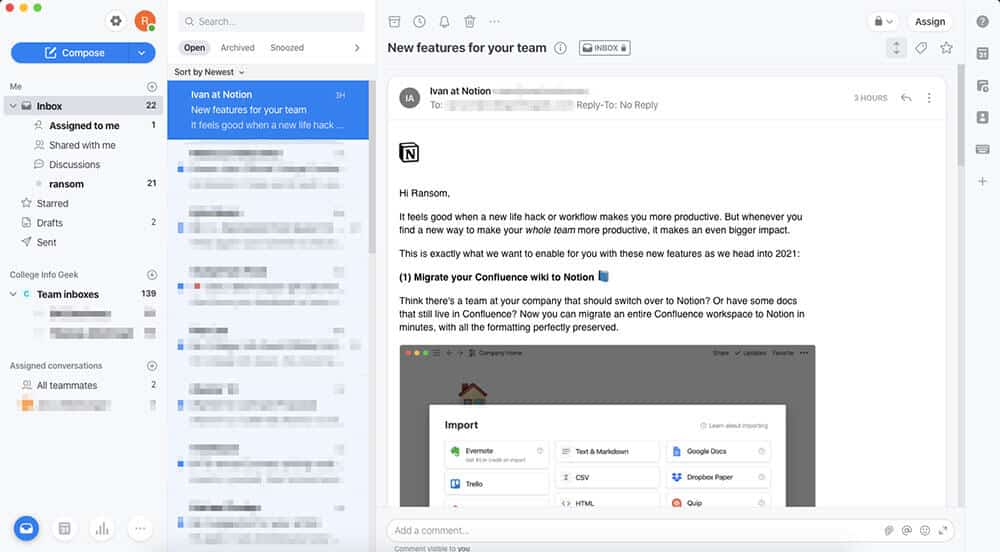The image size is (1000, 552).
Task: Click the Import screenshot image in the email
Action: point(607,426)
